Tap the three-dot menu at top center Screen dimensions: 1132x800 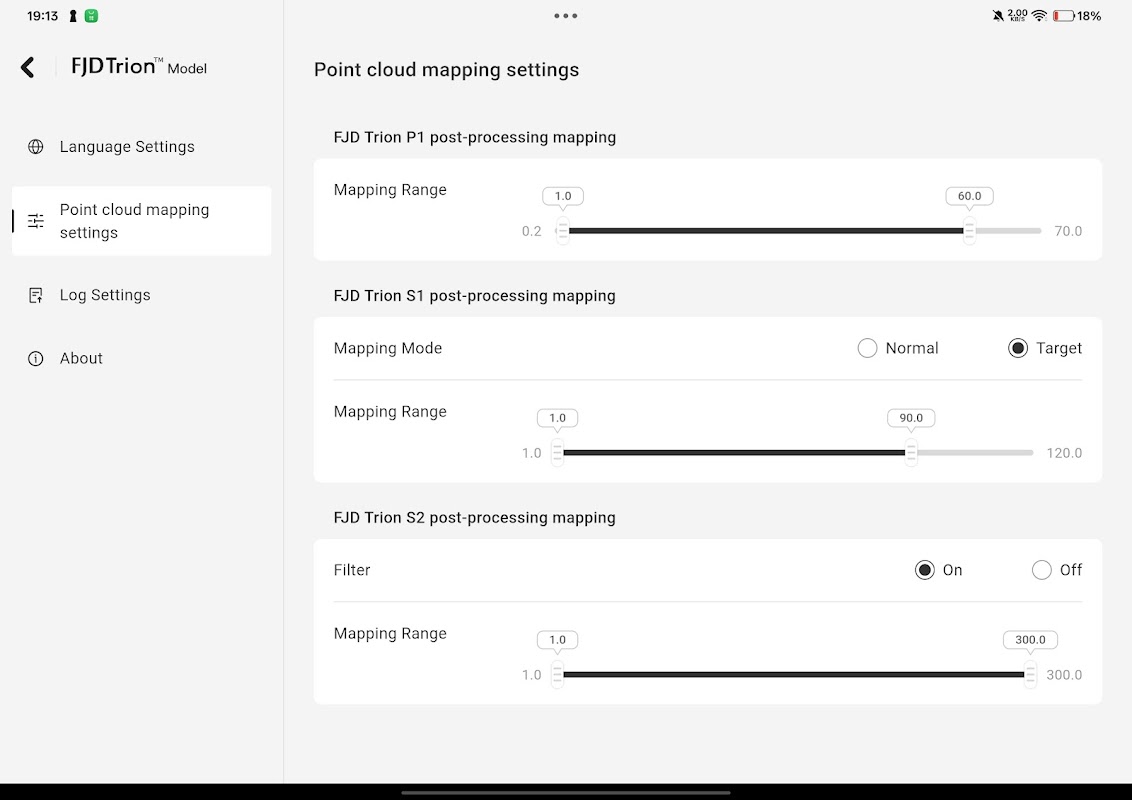pyautogui.click(x=566, y=16)
